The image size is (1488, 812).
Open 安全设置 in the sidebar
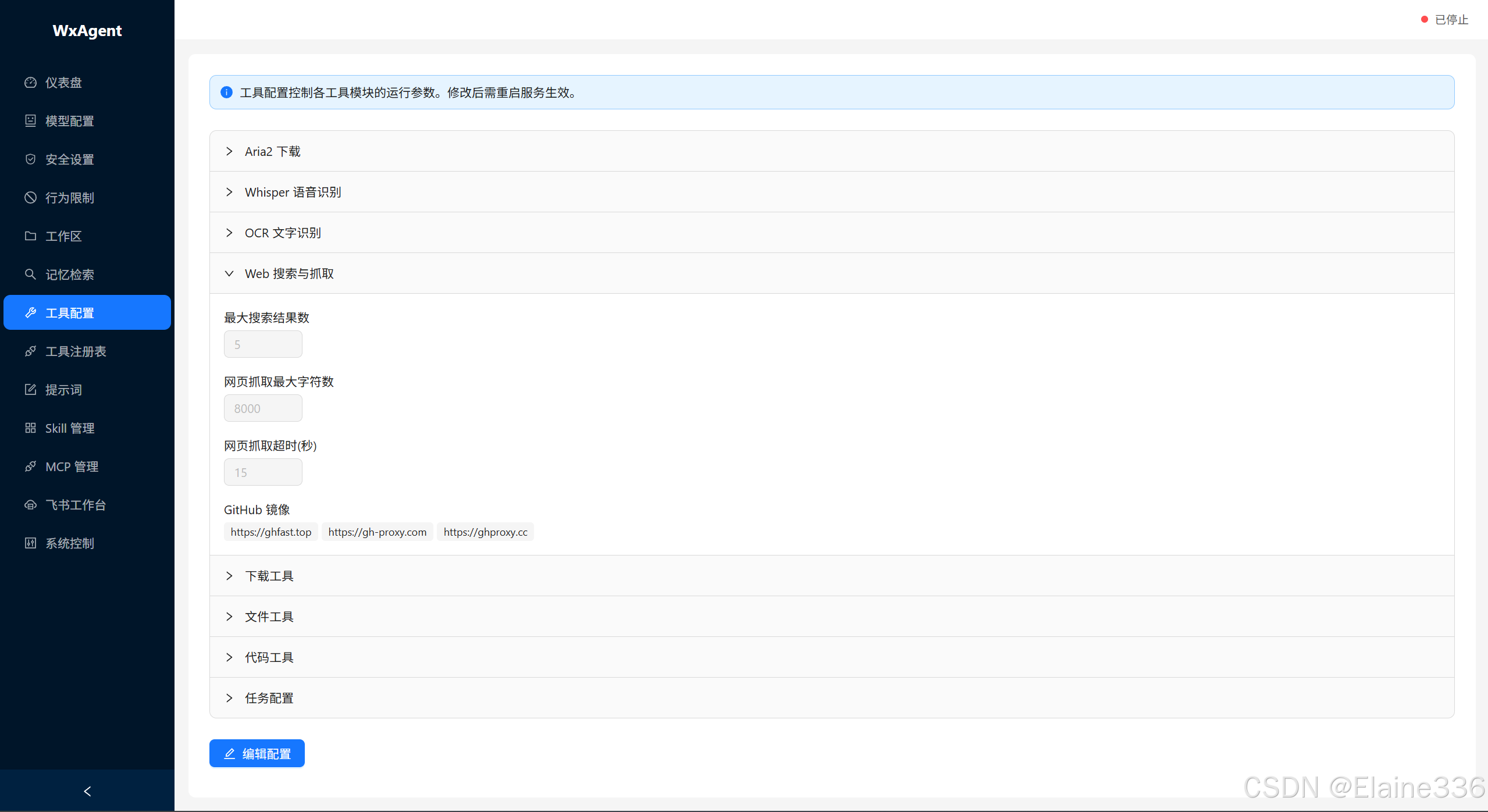click(x=87, y=159)
